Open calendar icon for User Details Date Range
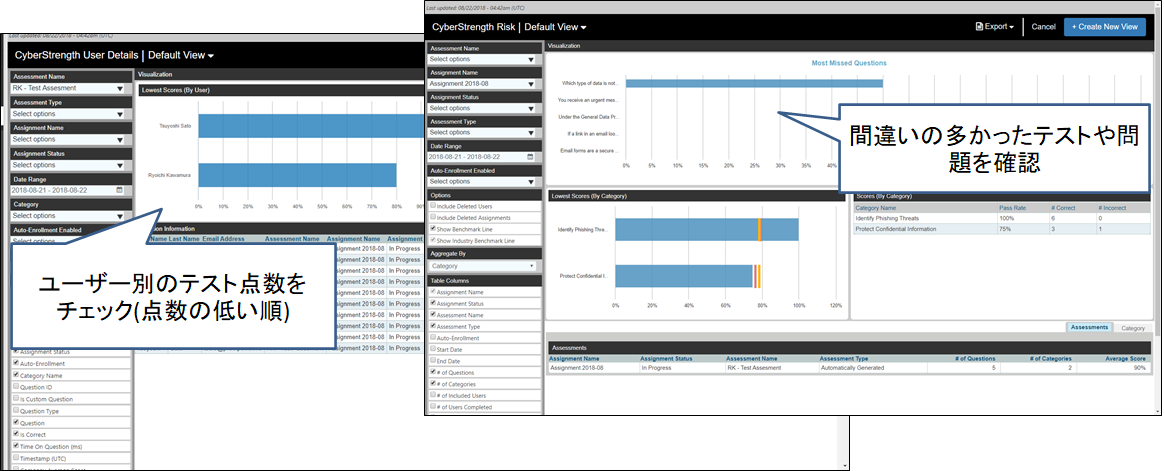1164x471 pixels. click(120, 190)
